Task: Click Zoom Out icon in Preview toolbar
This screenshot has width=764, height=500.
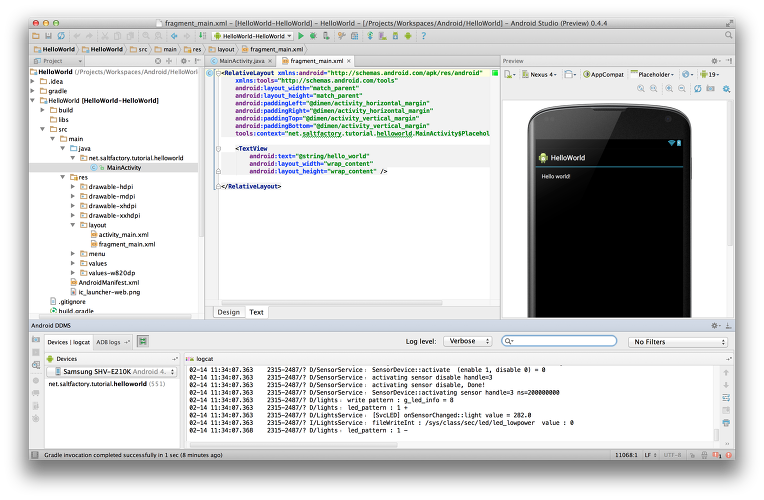Action: coord(682,88)
